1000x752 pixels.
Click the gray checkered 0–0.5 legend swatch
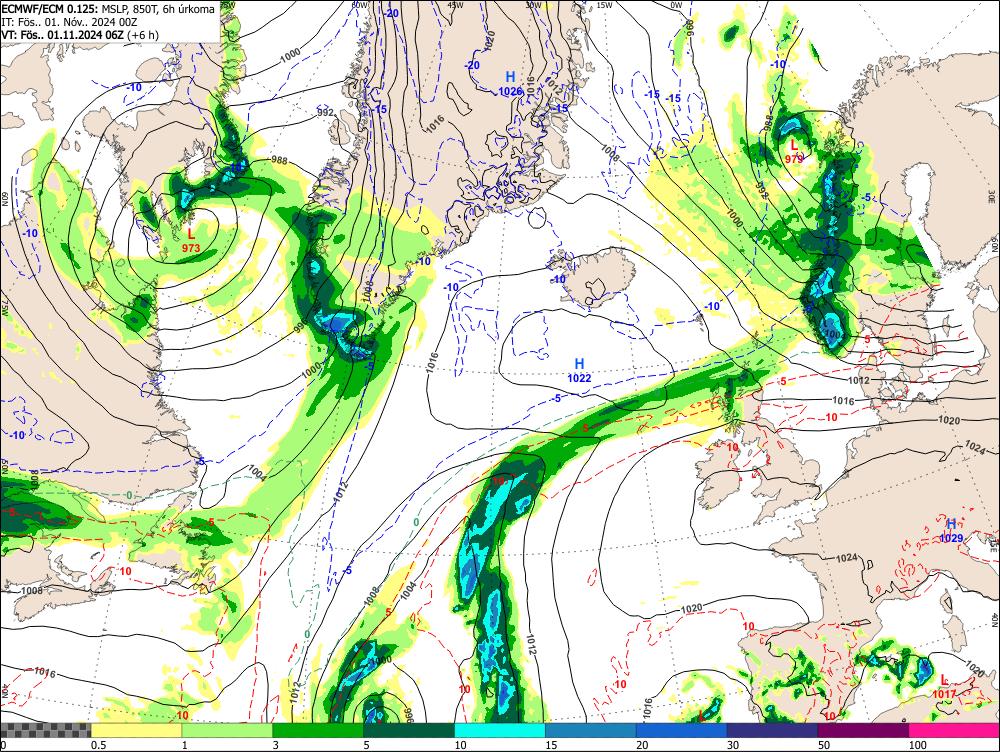pyautogui.click(x=45, y=730)
